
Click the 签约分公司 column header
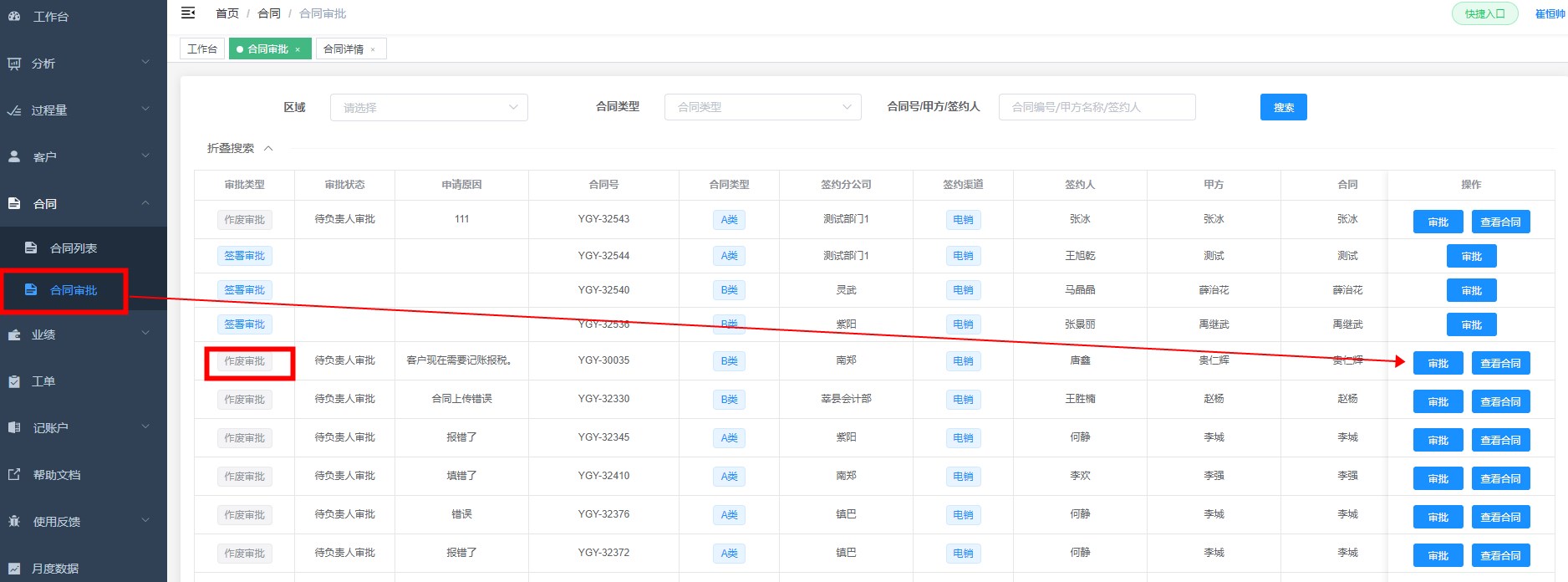tap(846, 185)
